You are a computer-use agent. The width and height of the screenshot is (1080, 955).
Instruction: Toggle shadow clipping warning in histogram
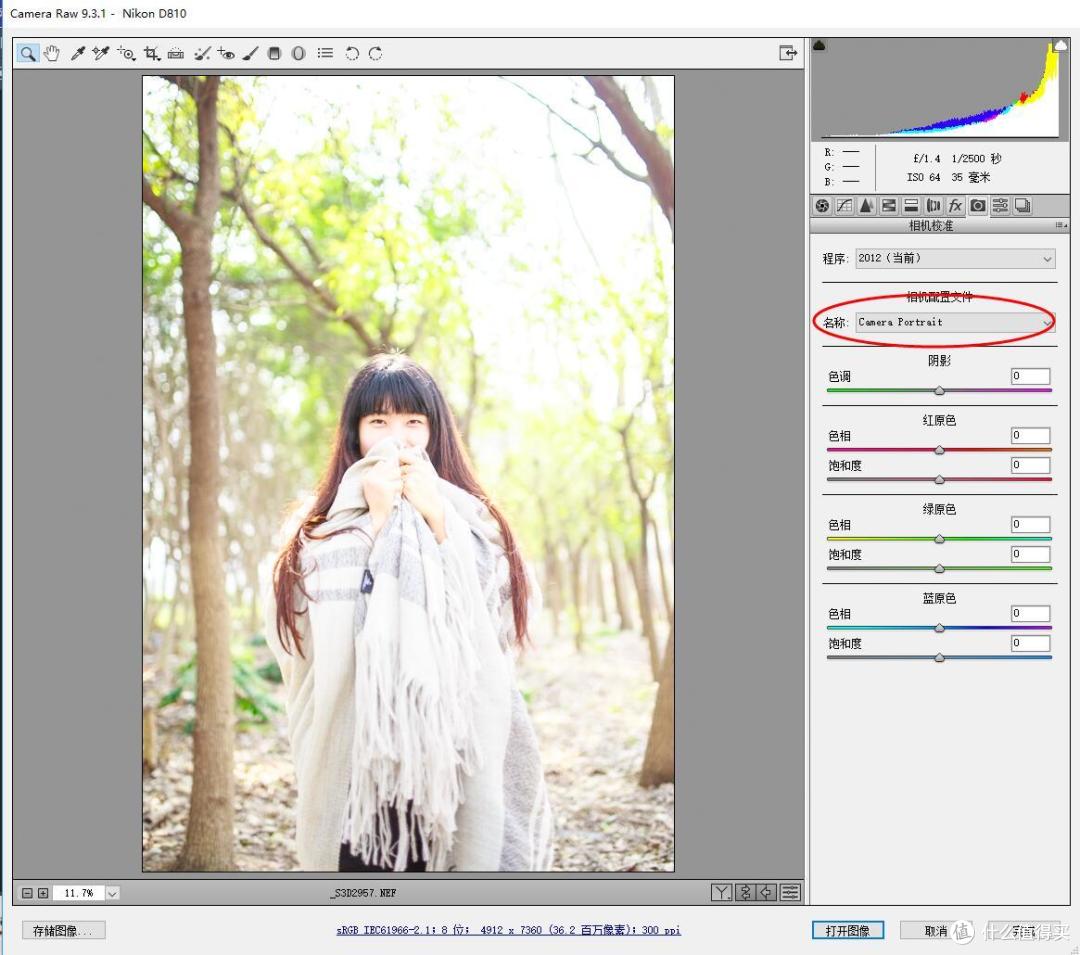[x=820, y=46]
